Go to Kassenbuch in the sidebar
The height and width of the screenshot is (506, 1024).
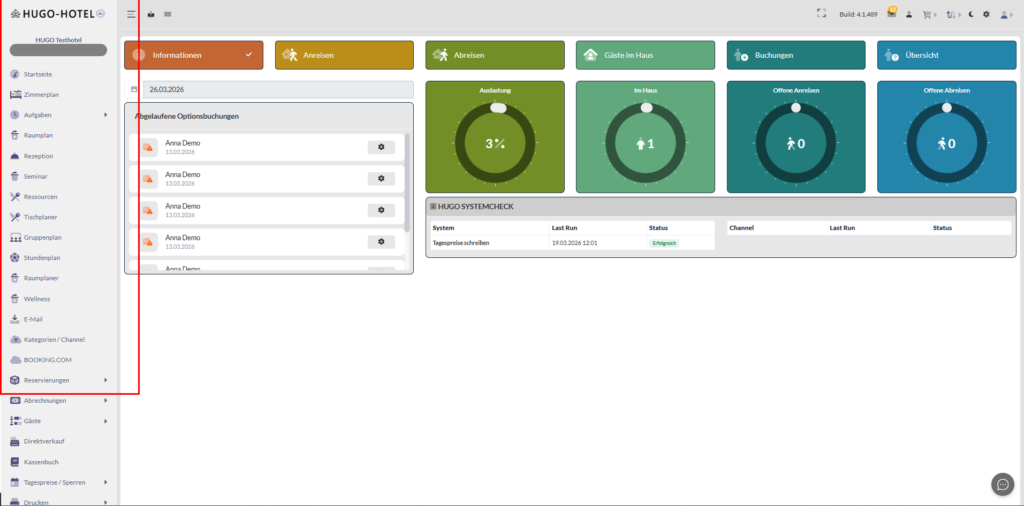(x=42, y=462)
